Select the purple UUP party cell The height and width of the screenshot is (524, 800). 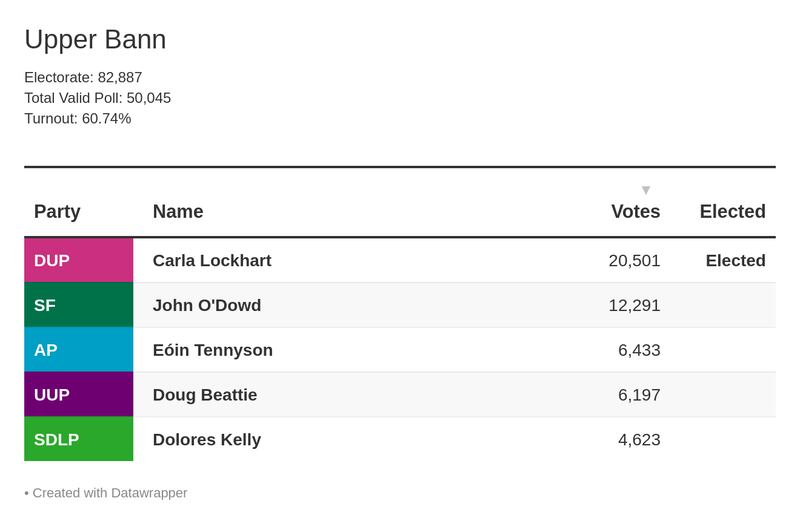78,395
